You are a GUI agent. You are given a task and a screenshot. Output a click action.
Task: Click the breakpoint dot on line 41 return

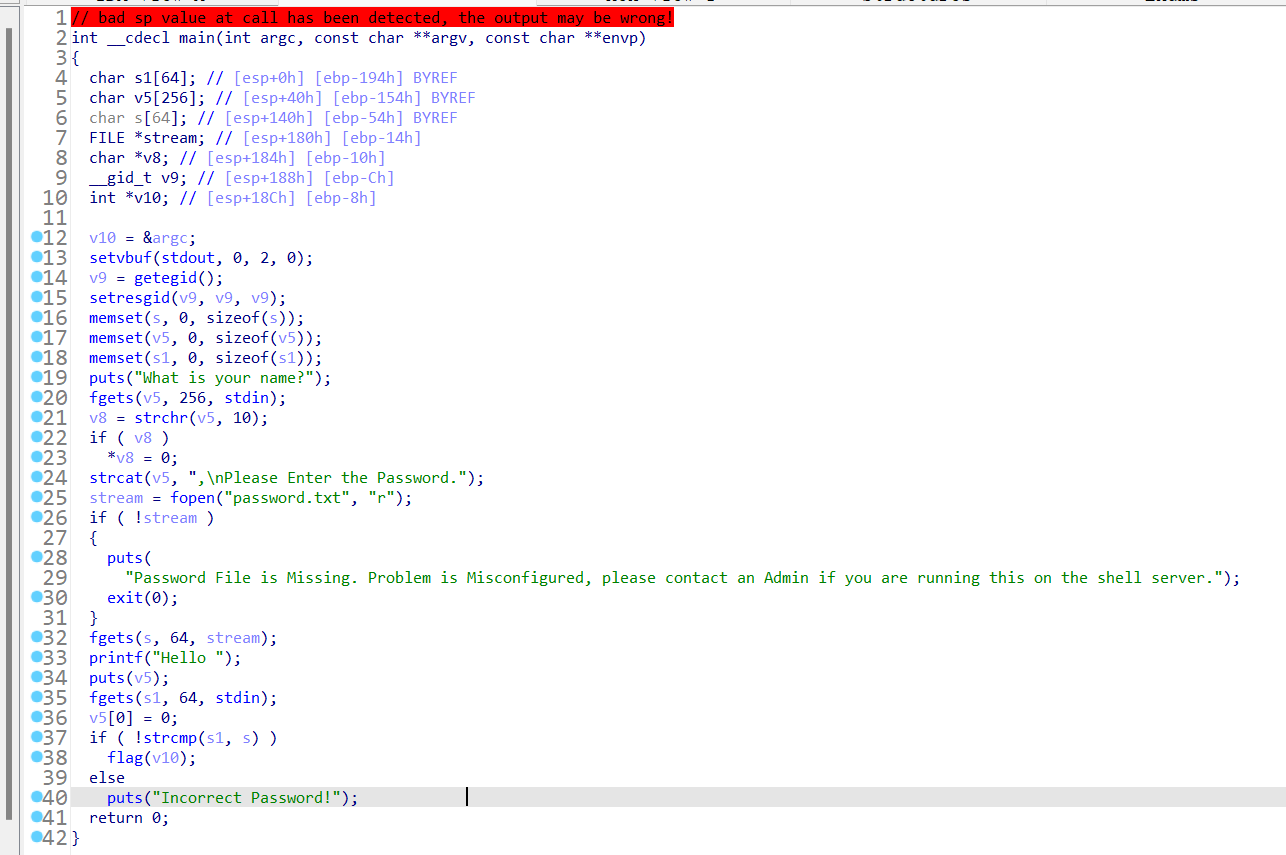(36, 818)
